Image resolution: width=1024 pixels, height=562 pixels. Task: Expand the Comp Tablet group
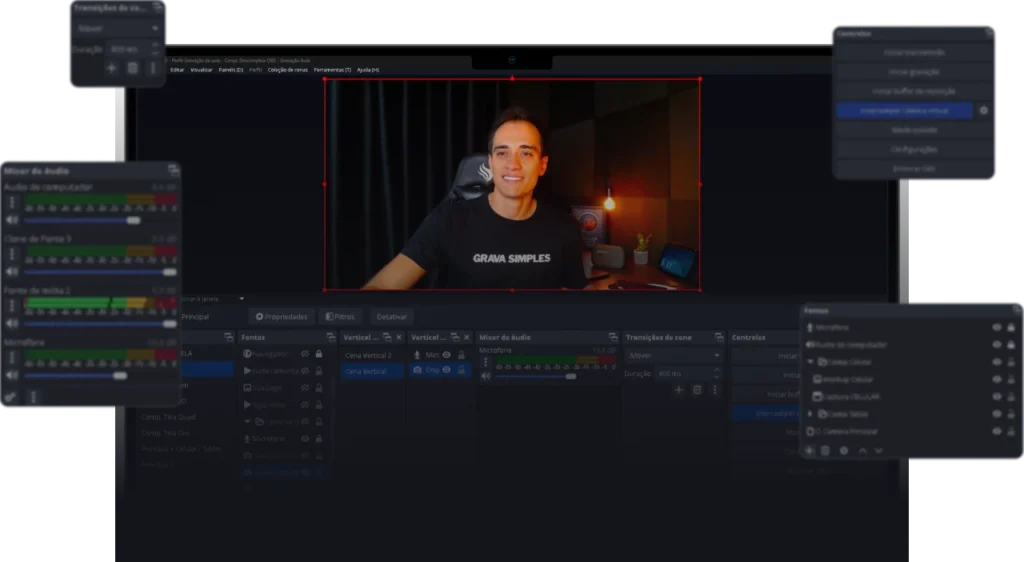810,414
